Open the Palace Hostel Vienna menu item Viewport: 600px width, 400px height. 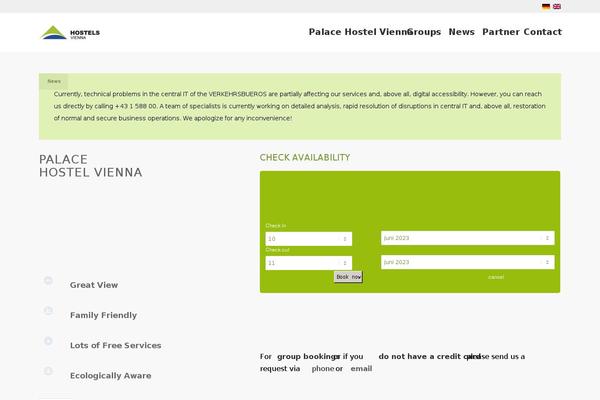(359, 32)
